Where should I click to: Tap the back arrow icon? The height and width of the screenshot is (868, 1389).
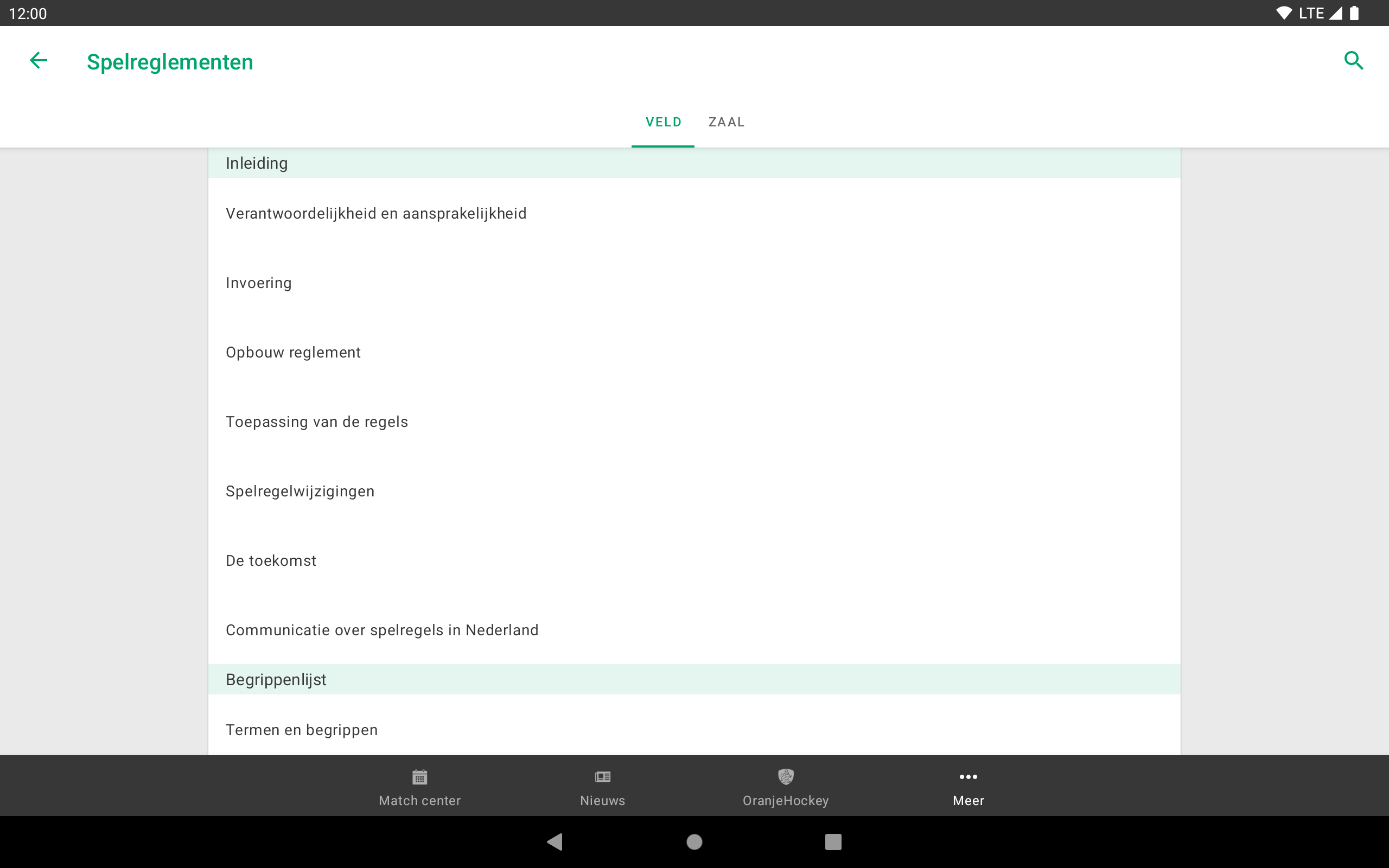click(39, 60)
